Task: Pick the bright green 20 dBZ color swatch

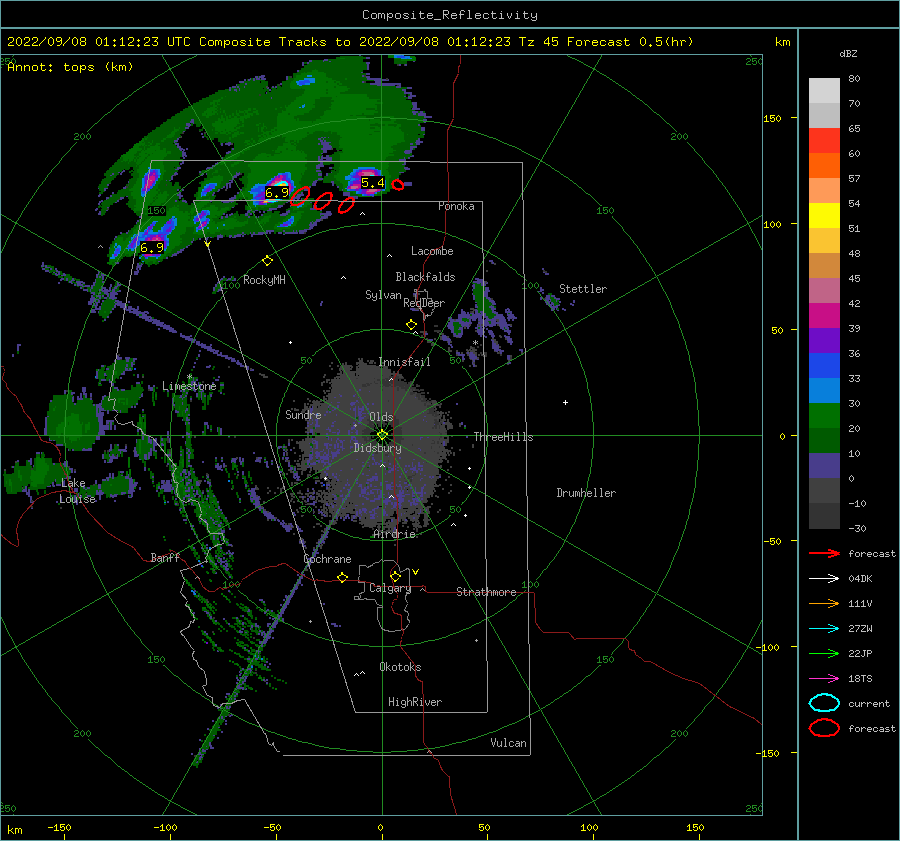Action: (824, 416)
